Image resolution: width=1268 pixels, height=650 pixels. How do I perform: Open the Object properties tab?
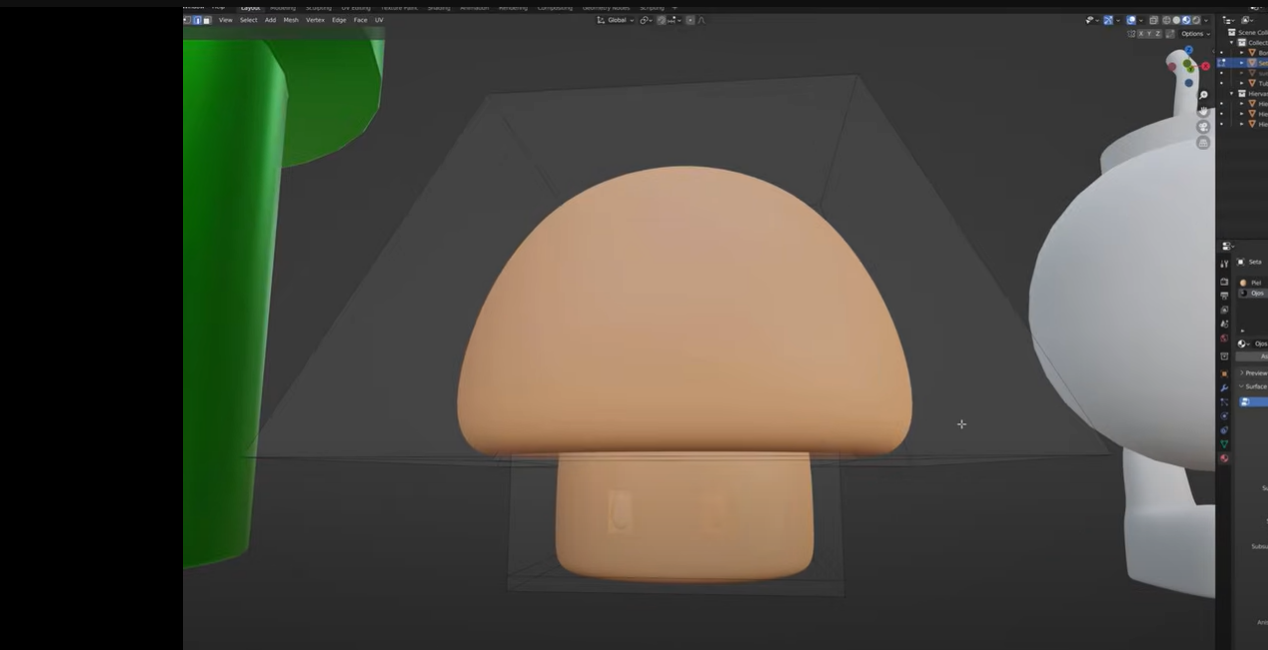pos(1224,373)
